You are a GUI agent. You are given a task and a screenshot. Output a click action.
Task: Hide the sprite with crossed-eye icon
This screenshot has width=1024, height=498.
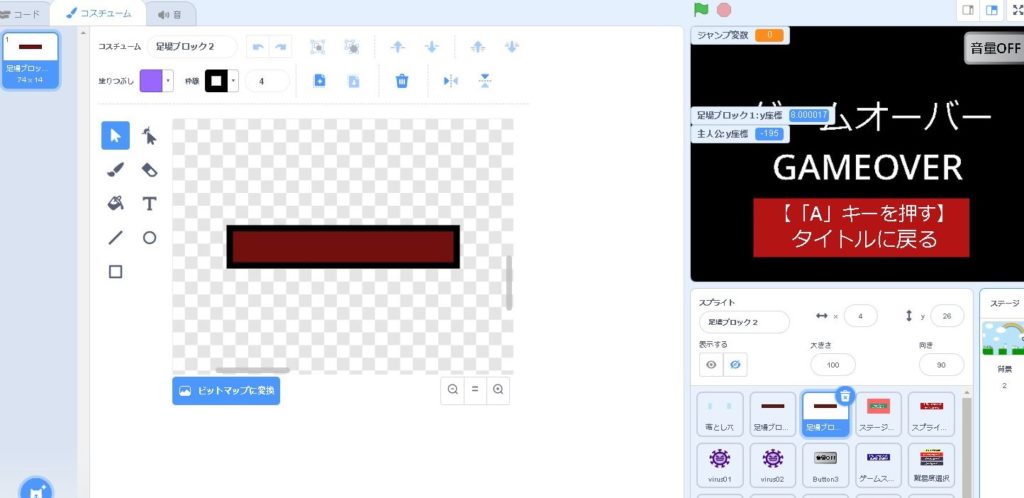tap(735, 365)
